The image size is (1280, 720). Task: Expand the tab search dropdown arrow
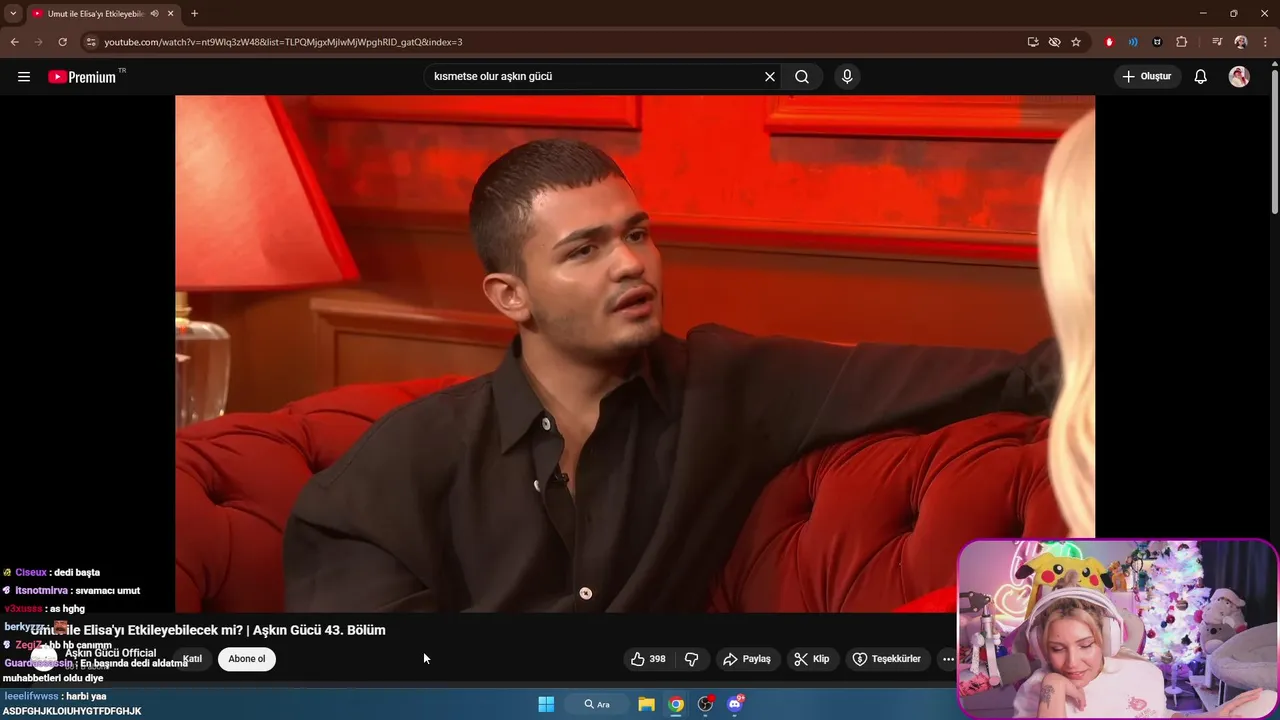click(13, 14)
